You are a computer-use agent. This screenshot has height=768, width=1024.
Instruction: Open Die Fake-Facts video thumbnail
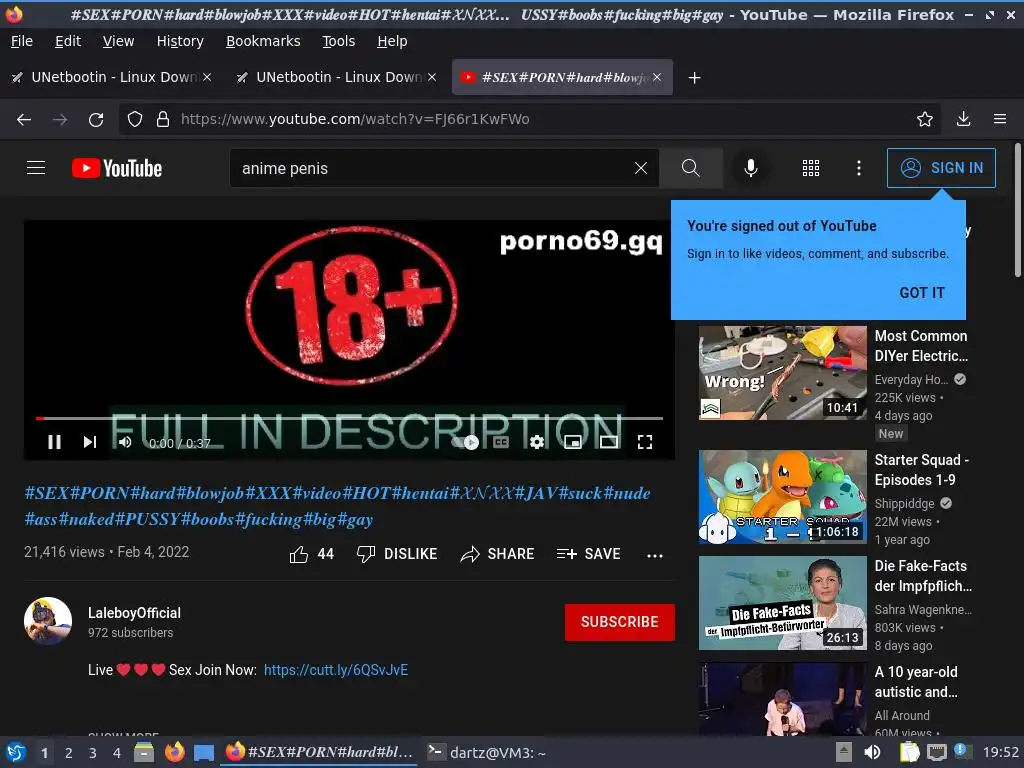[x=782, y=603]
